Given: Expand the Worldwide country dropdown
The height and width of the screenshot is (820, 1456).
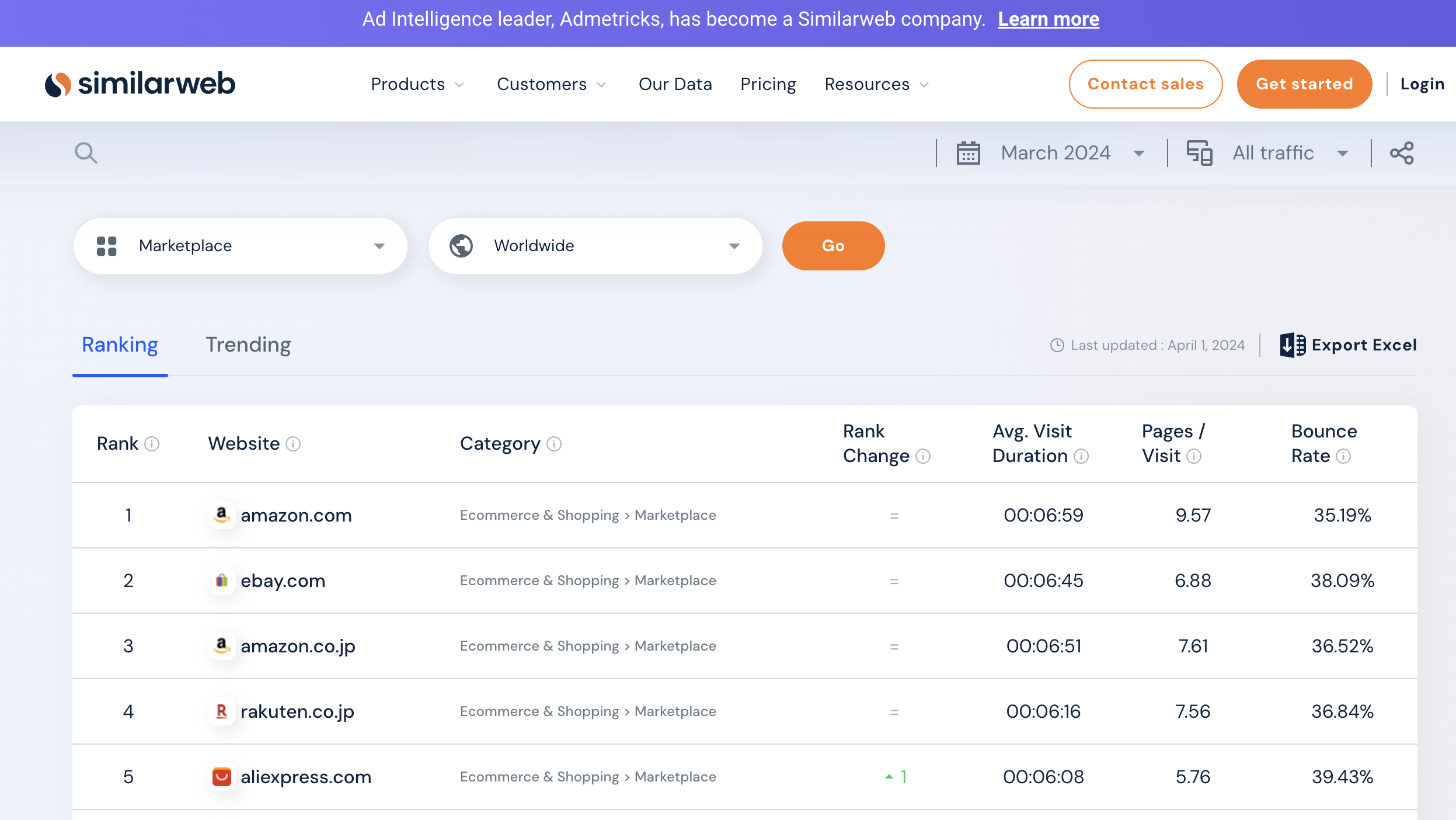Looking at the screenshot, I should pyautogui.click(x=734, y=245).
